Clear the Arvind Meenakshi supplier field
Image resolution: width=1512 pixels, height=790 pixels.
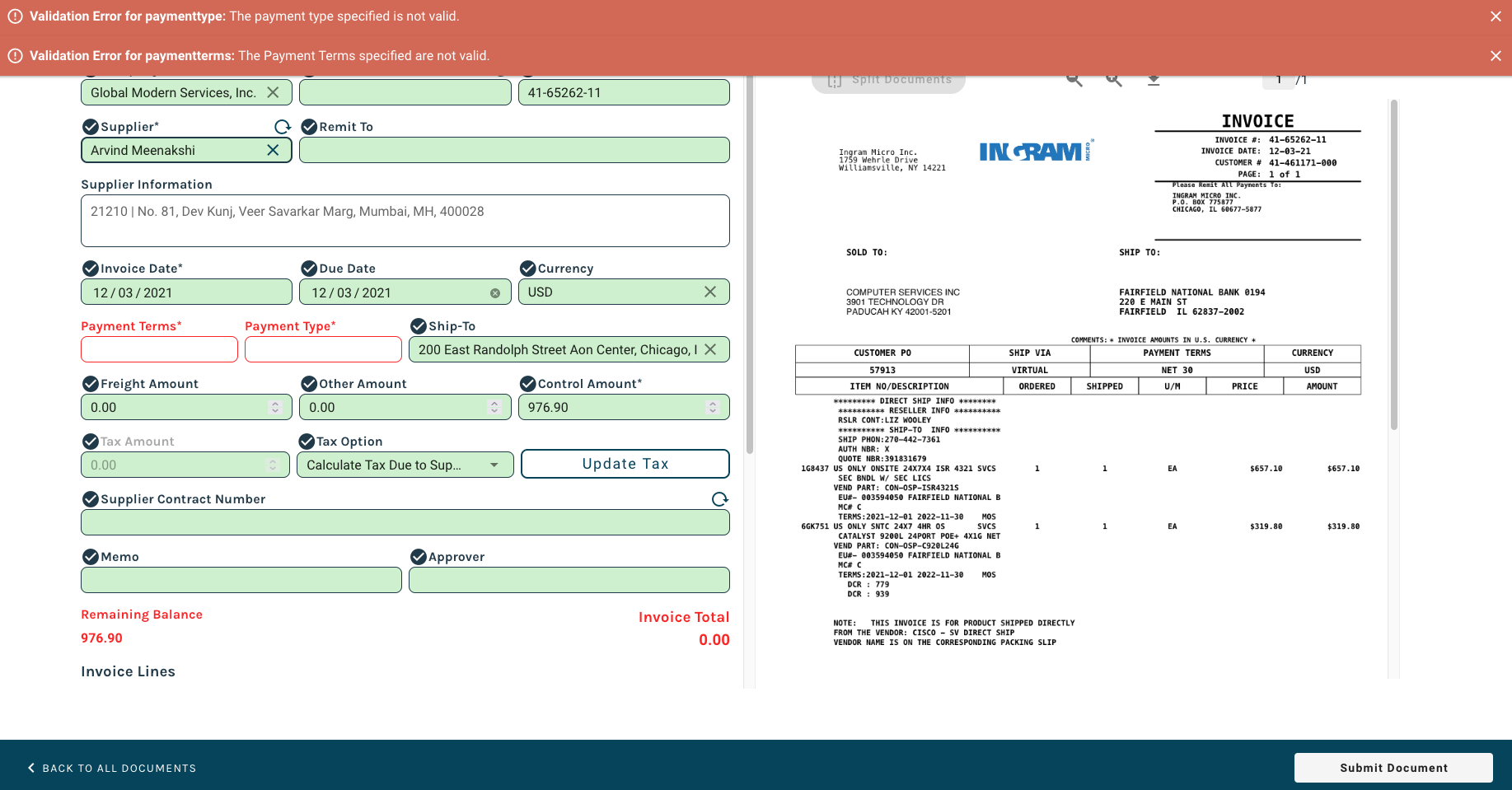pyautogui.click(x=273, y=150)
